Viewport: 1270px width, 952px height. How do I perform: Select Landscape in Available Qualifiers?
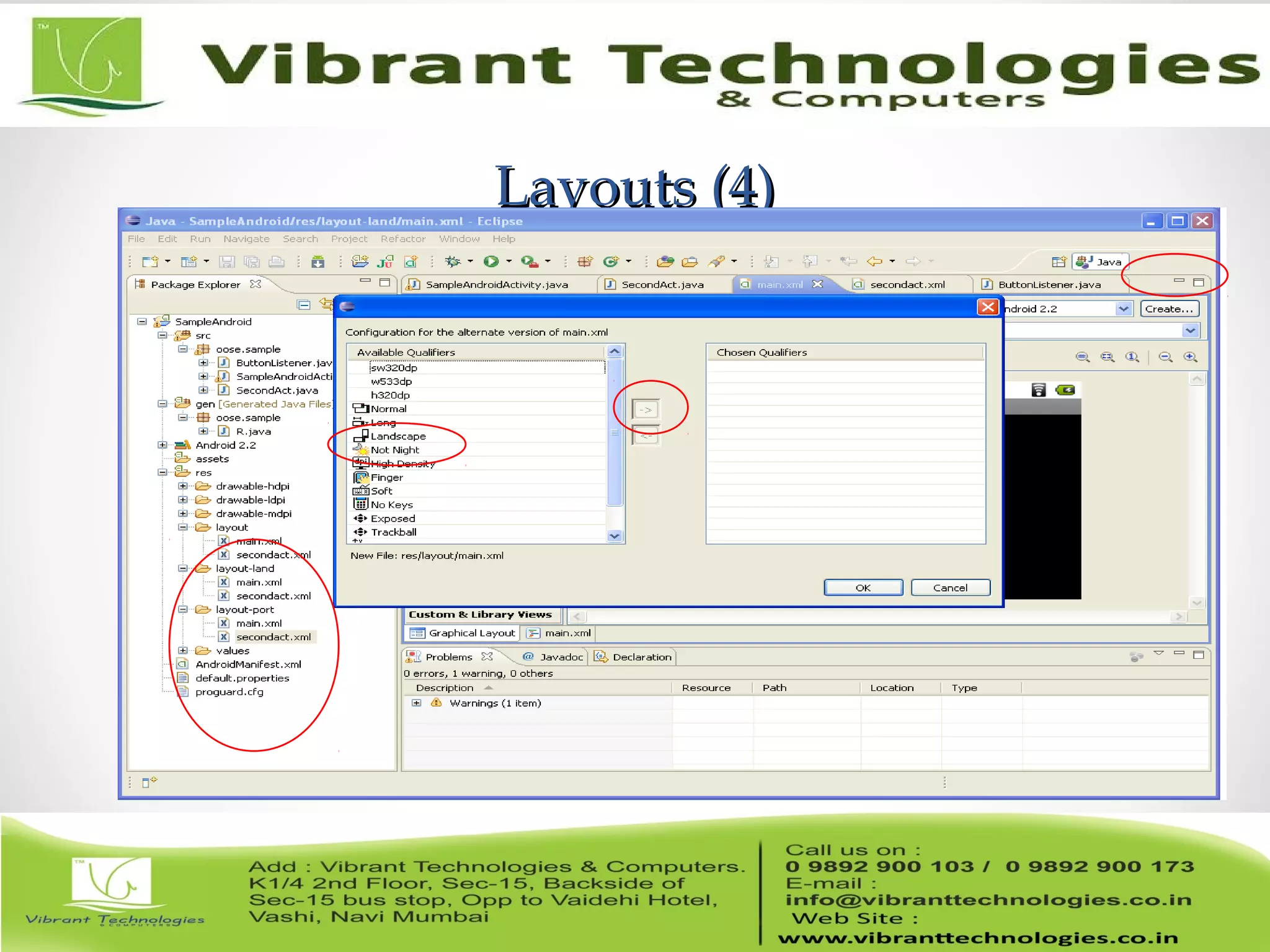(x=397, y=436)
